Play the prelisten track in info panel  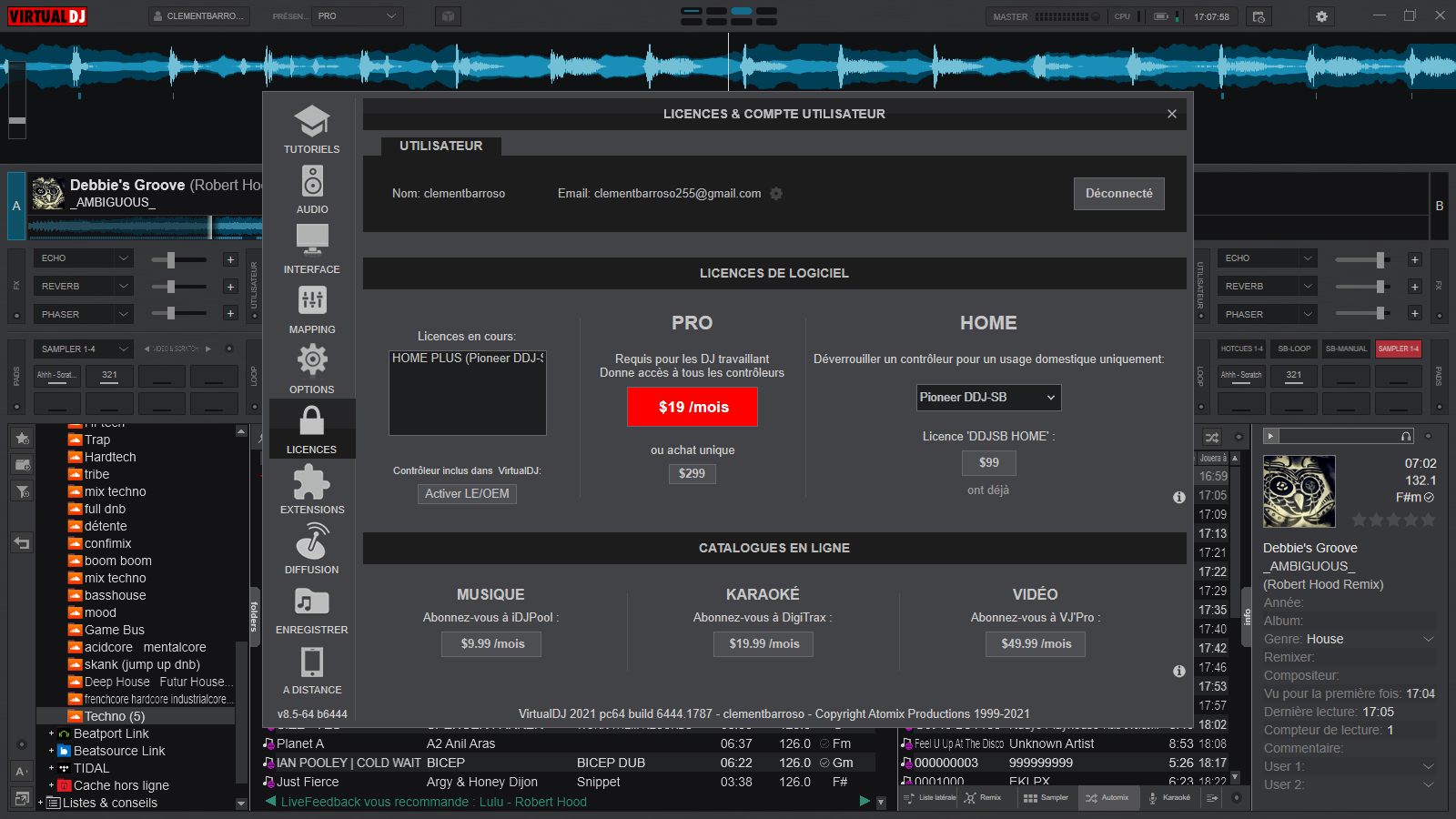click(1271, 437)
